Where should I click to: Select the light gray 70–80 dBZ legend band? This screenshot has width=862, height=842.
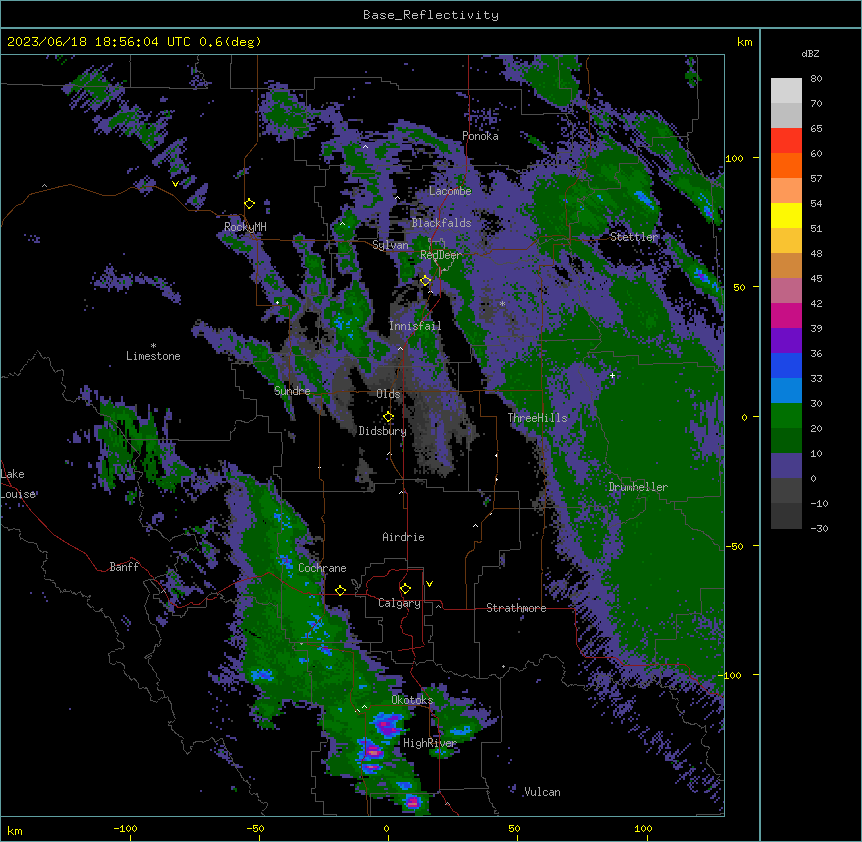tap(786, 91)
